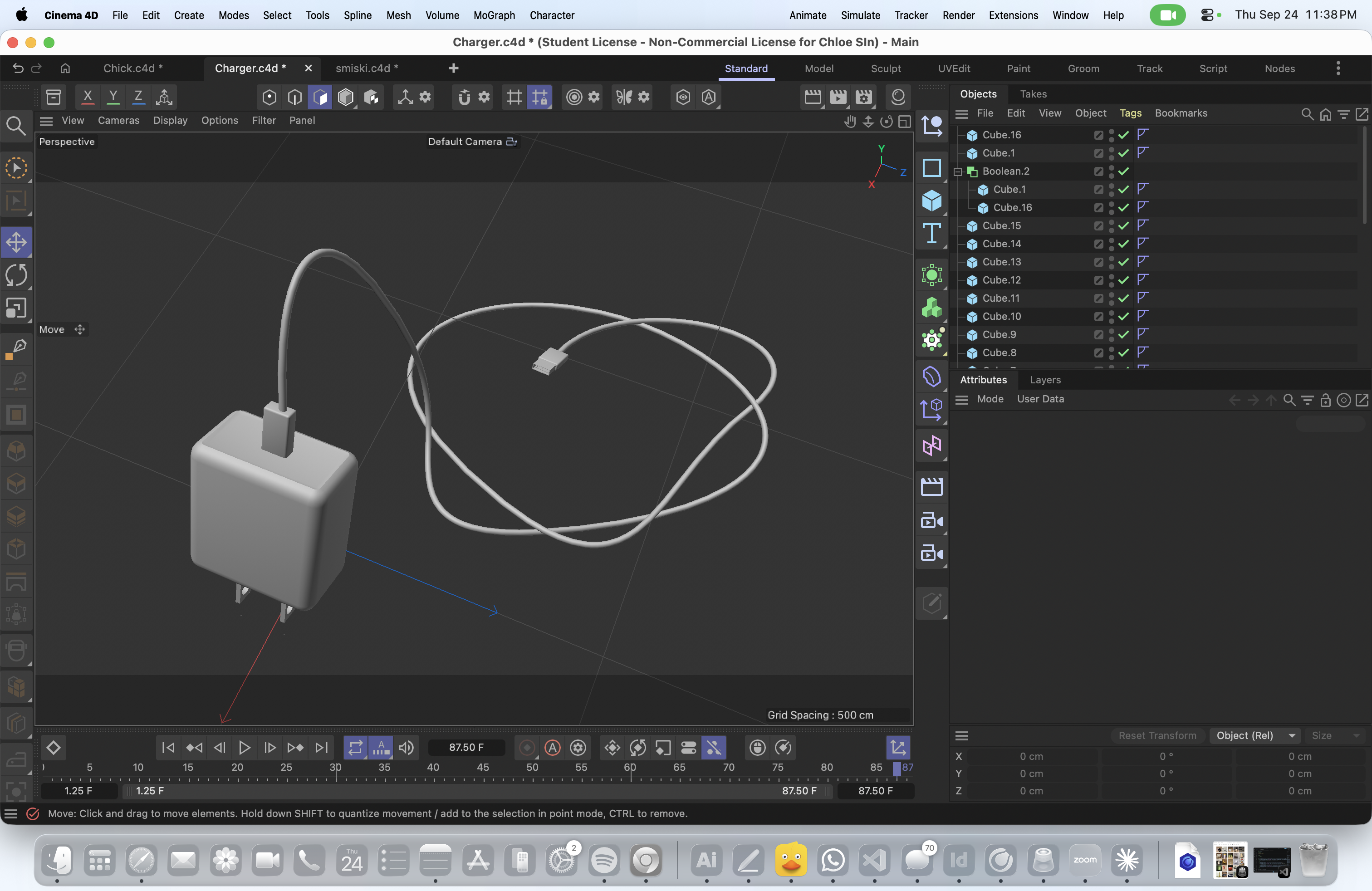Click User Data in Attributes panel
This screenshot has height=891, width=1372.
(1040, 399)
